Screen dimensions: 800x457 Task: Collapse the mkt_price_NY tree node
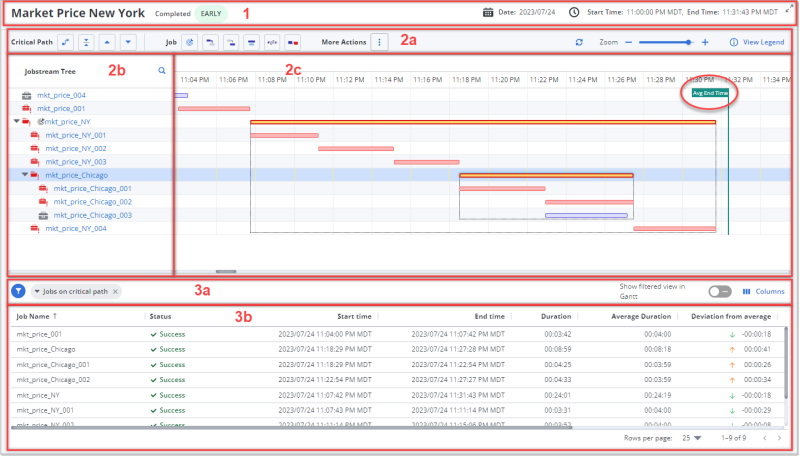coord(16,121)
